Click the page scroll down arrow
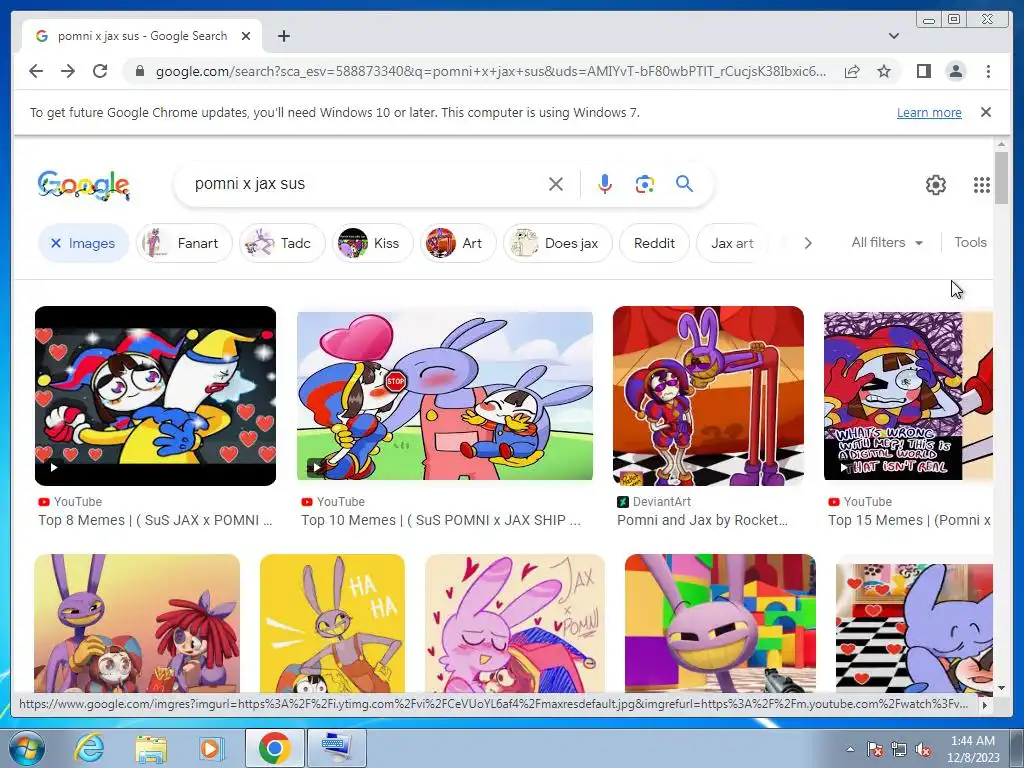 coord(1001,688)
